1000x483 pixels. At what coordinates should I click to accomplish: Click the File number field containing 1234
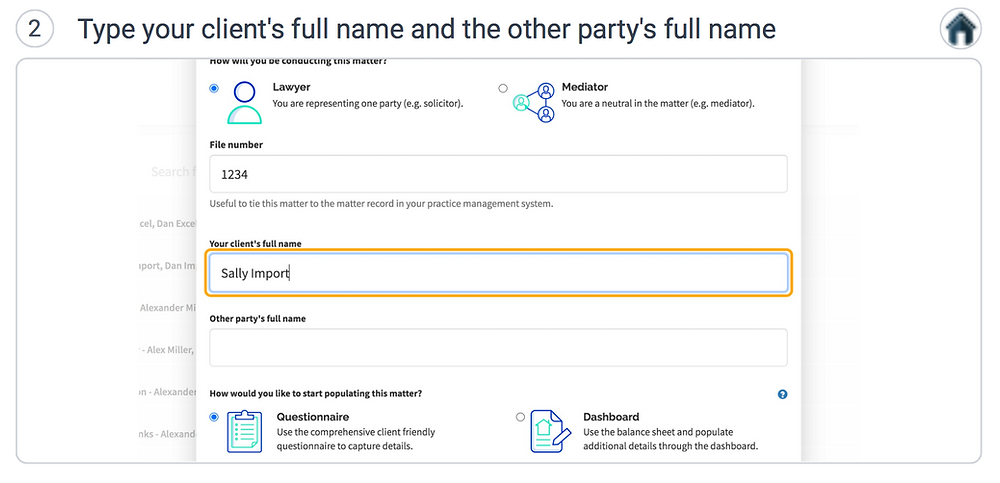pos(498,174)
